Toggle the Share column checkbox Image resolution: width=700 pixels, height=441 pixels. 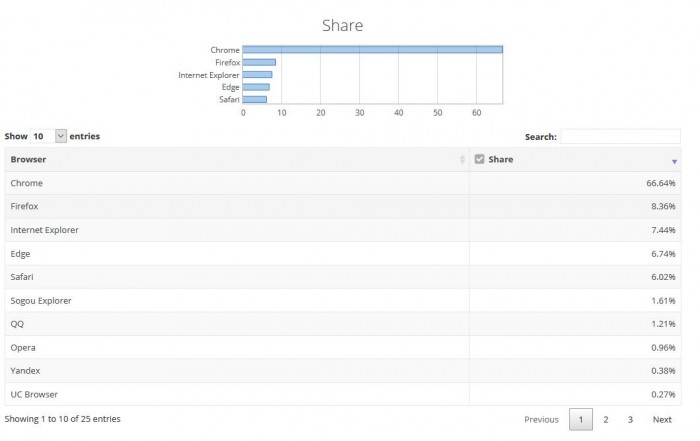[x=479, y=159]
